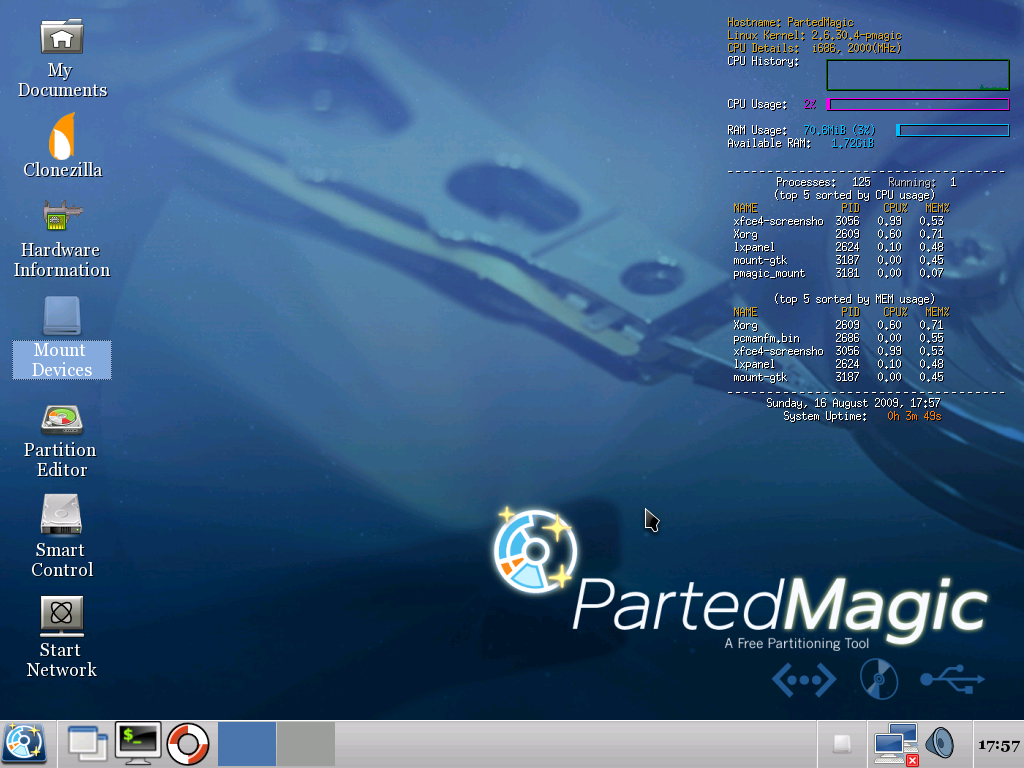Click the CPU History graph box
This screenshot has height=768, width=1024.
918,75
